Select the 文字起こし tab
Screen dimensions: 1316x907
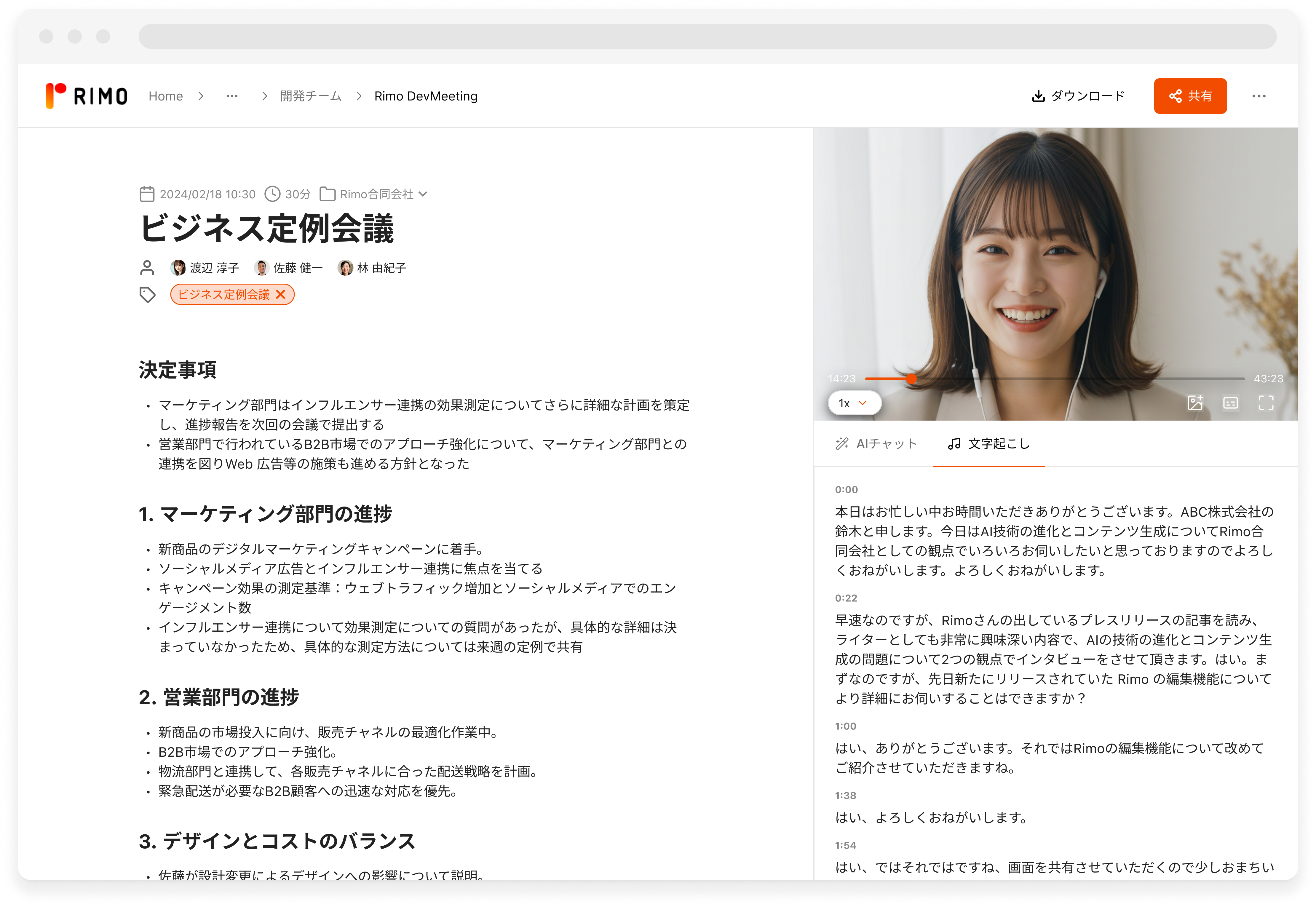(989, 444)
